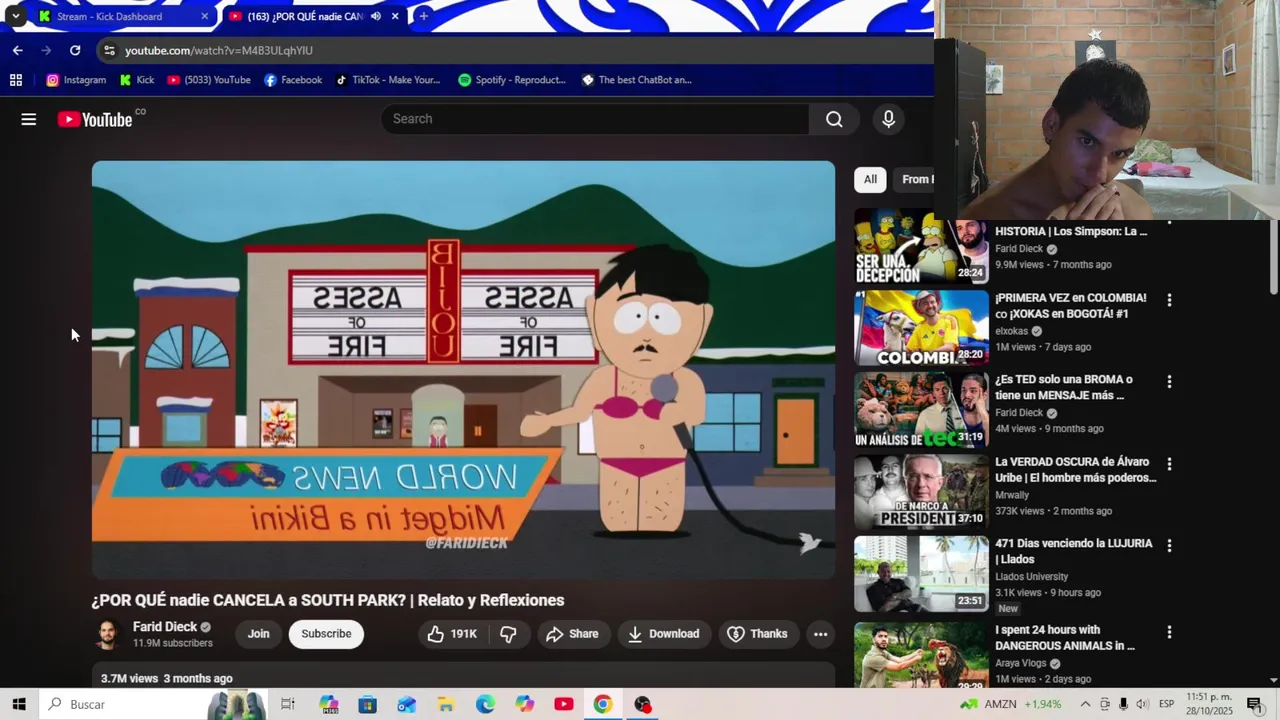Start voice search with the microphone
This screenshot has height=720, width=1280.
tap(888, 119)
